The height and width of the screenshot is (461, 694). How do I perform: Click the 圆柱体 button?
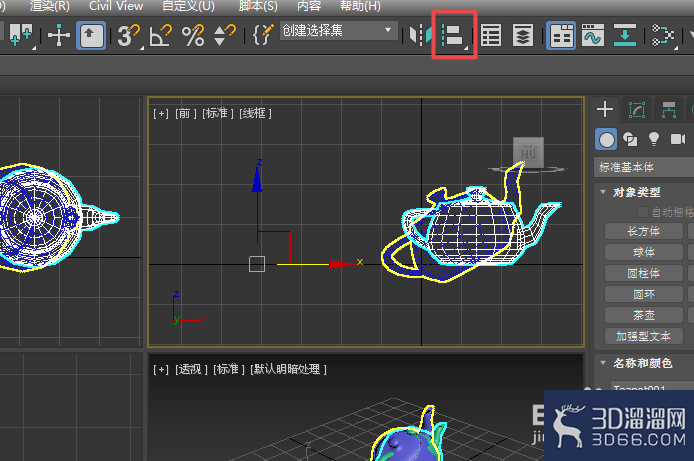[644, 273]
